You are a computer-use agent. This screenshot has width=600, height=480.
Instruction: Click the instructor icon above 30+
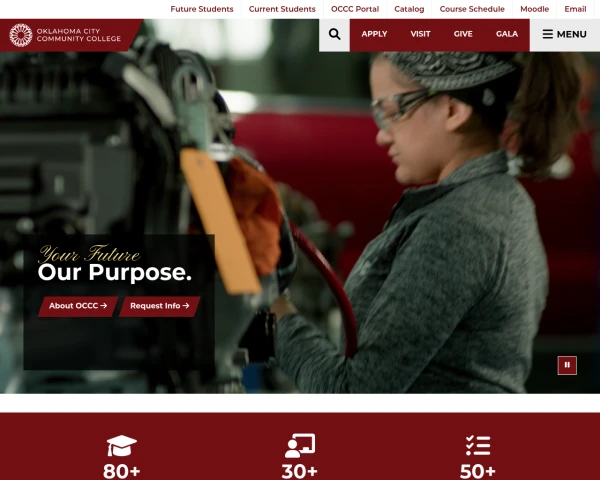click(300, 446)
